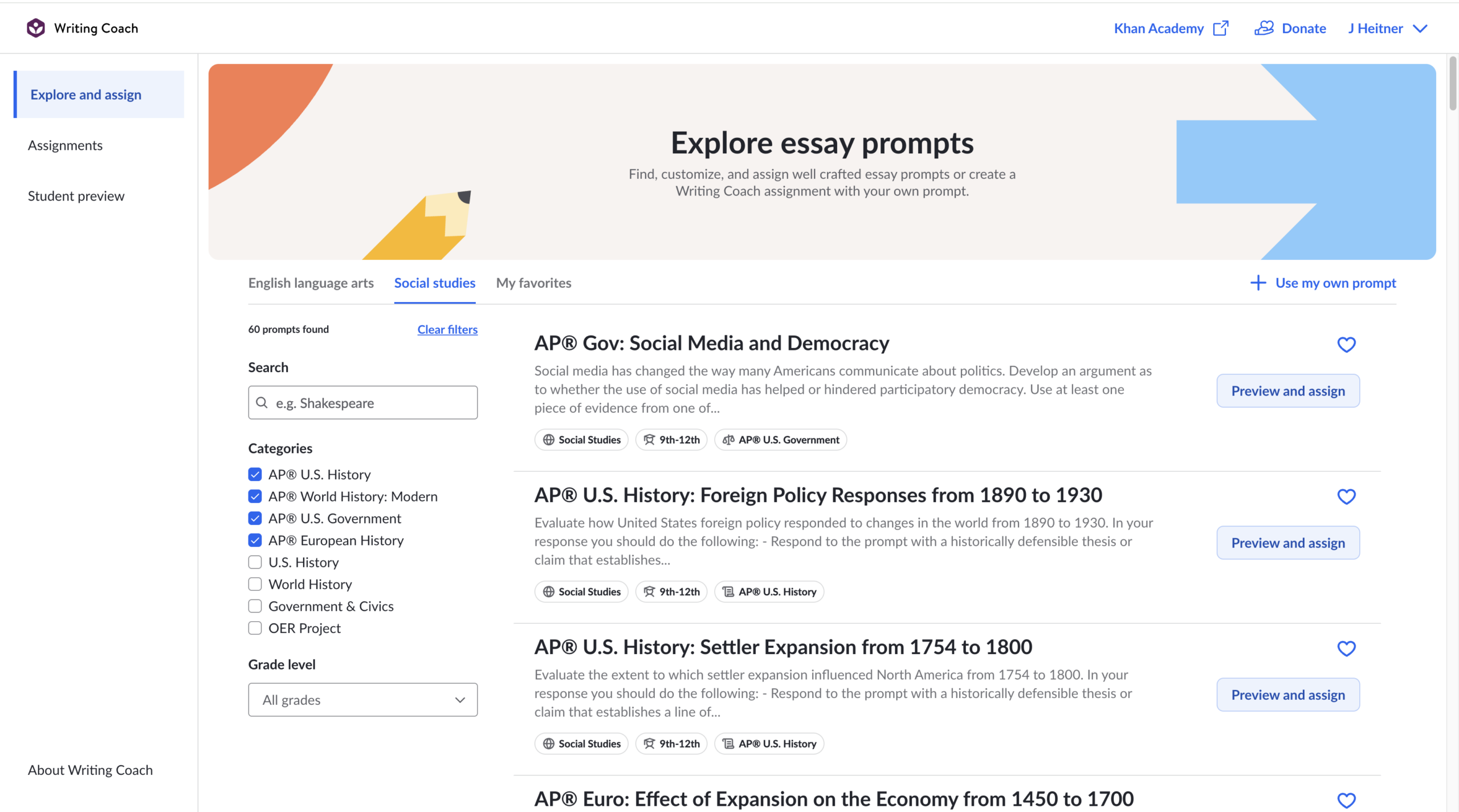The image size is (1459, 812).
Task: Select Assignments in the sidebar
Action: [65, 145]
